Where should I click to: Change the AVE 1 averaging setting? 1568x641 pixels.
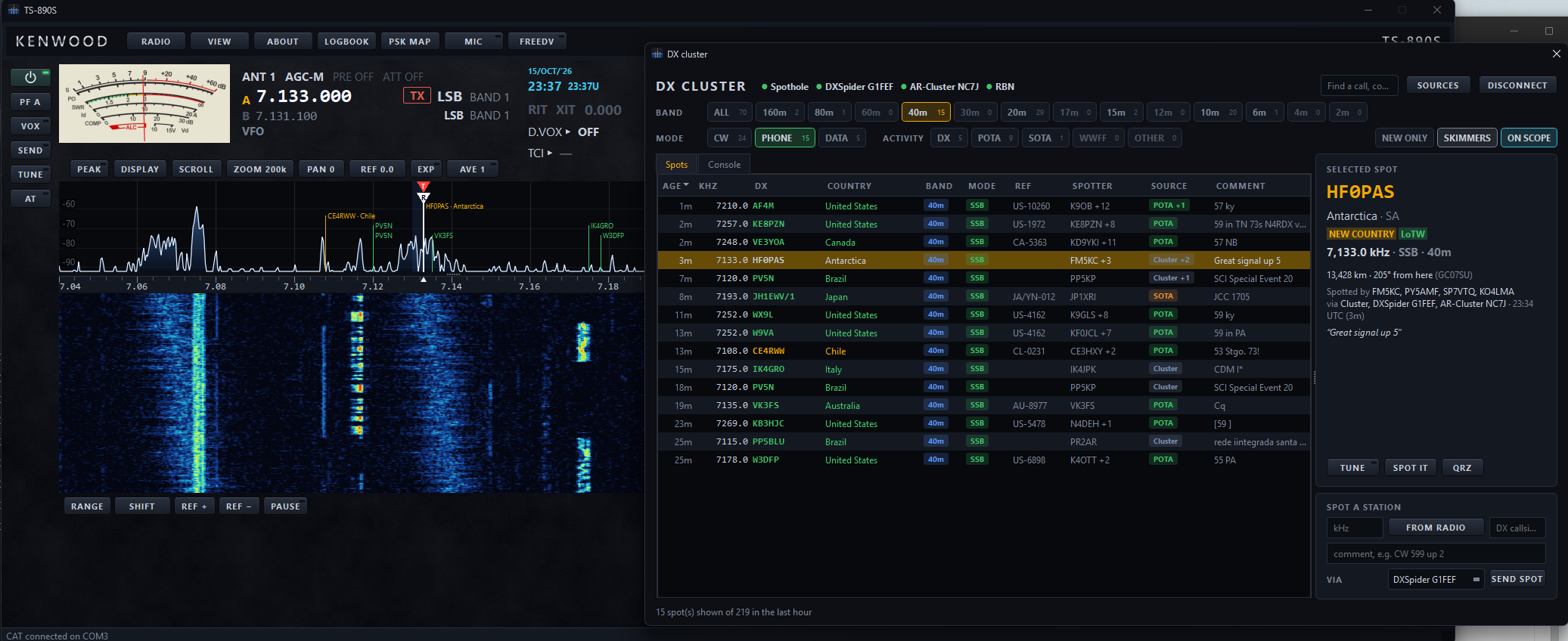tap(472, 169)
